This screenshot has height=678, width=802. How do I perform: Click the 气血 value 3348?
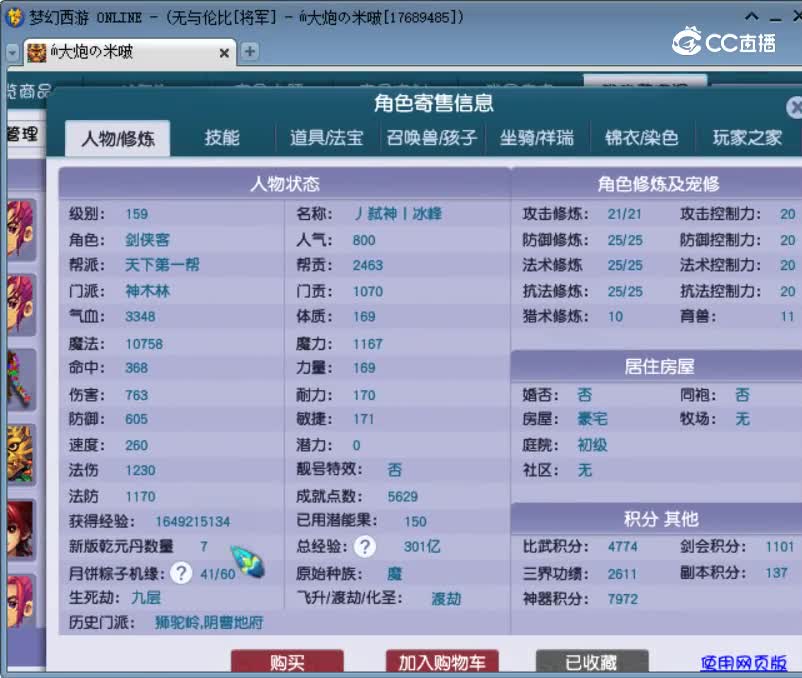tap(140, 317)
